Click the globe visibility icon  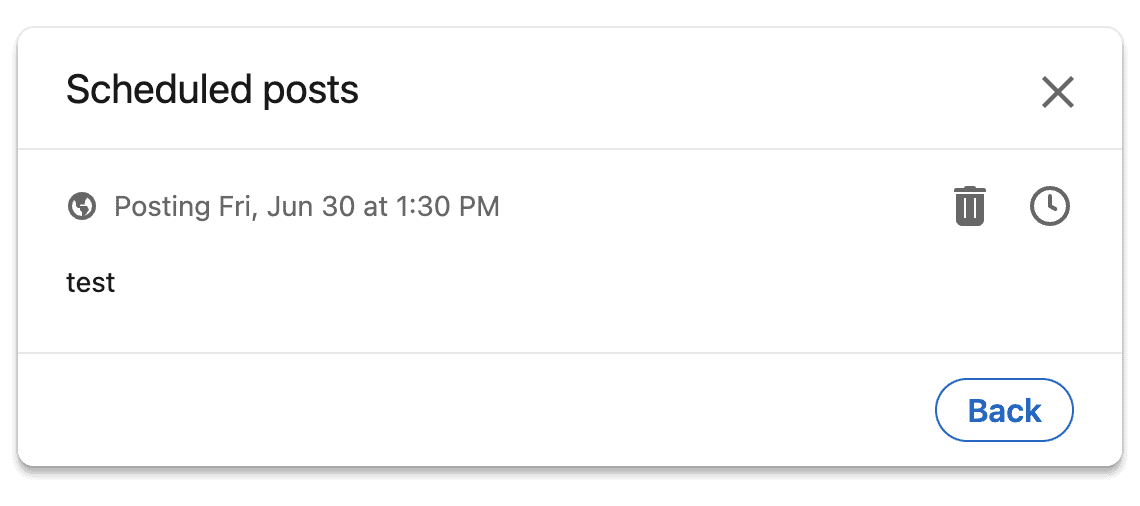(x=82, y=207)
